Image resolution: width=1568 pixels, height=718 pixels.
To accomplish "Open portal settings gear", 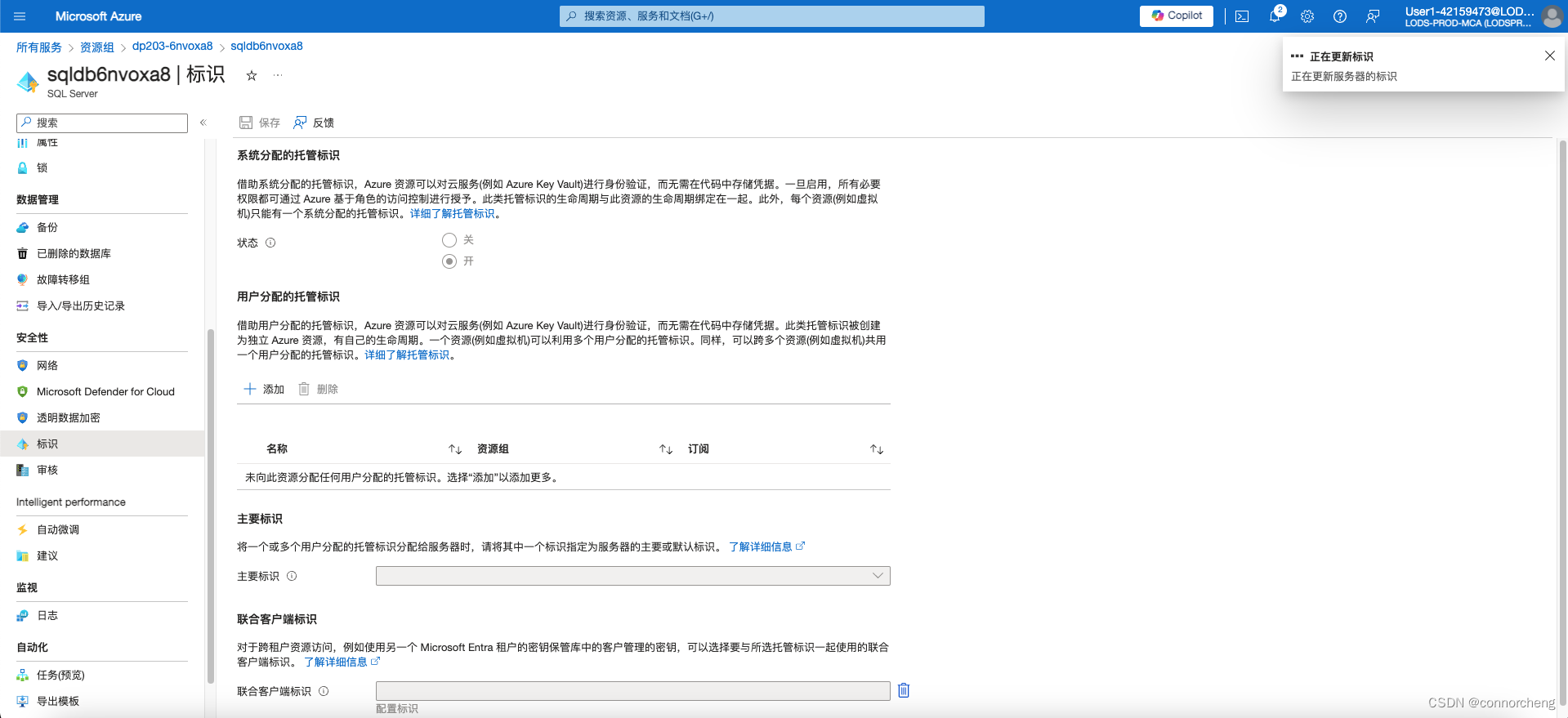I will (1307, 16).
